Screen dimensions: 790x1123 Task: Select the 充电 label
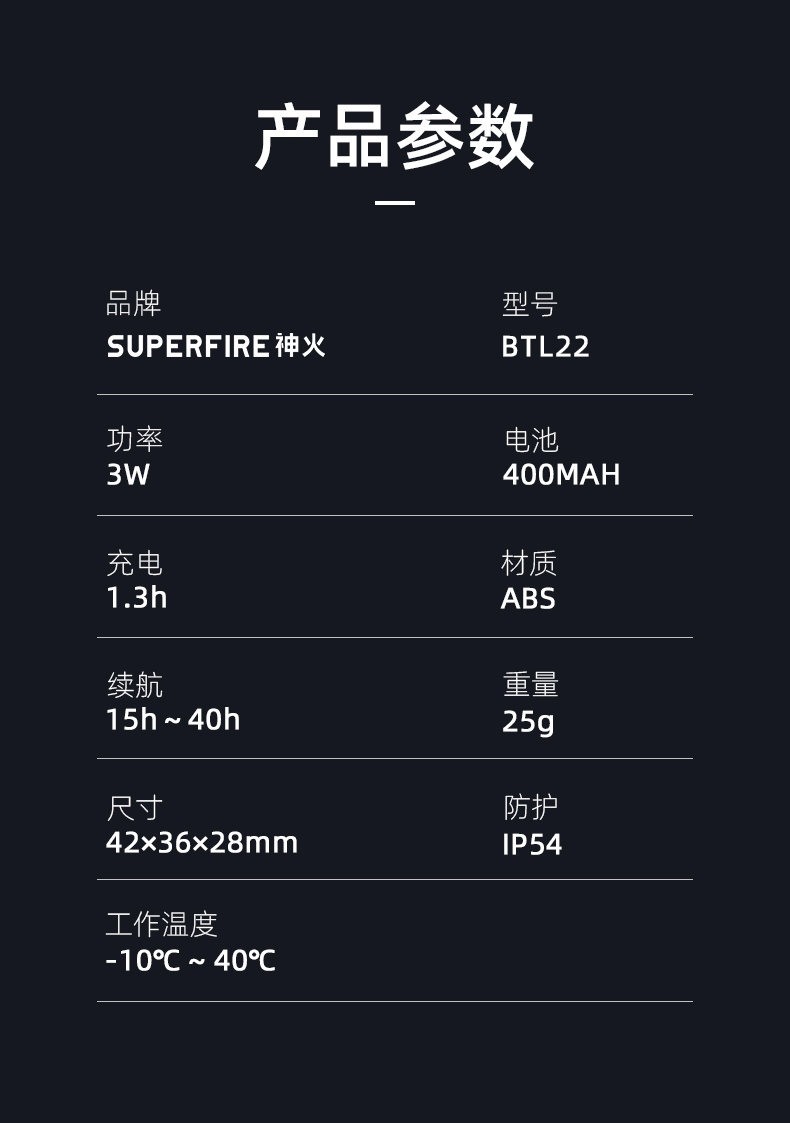(x=134, y=563)
